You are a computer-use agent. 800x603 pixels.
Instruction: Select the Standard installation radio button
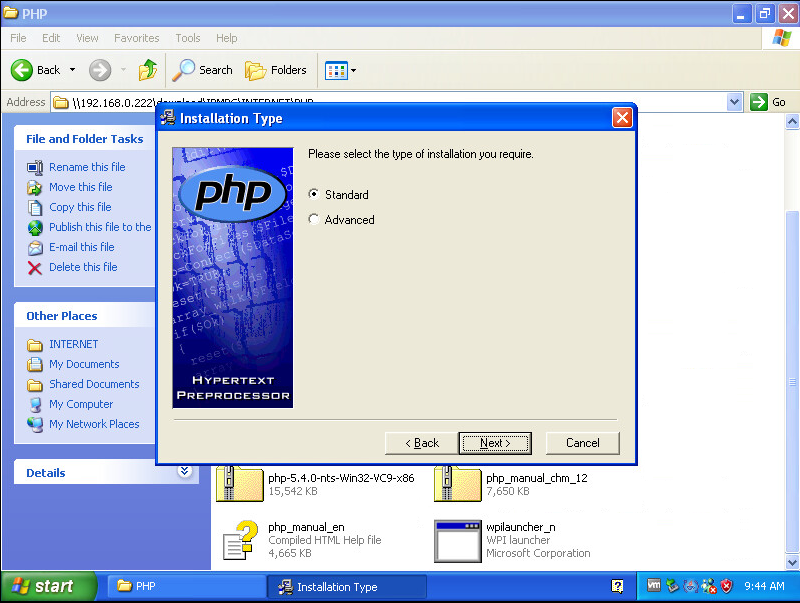[x=315, y=195]
